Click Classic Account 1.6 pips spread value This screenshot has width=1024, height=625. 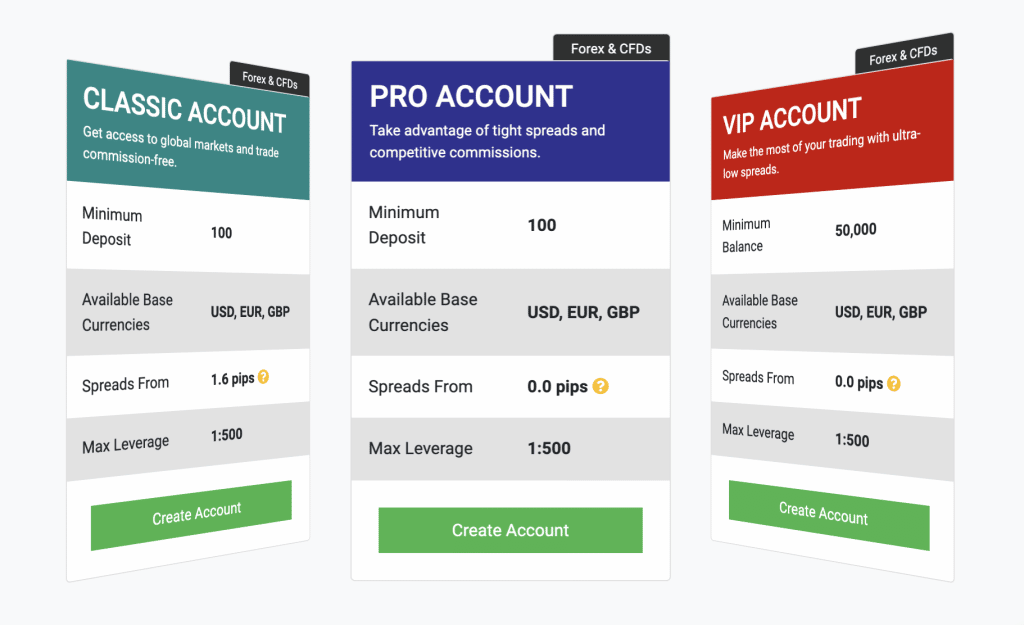click(x=232, y=379)
